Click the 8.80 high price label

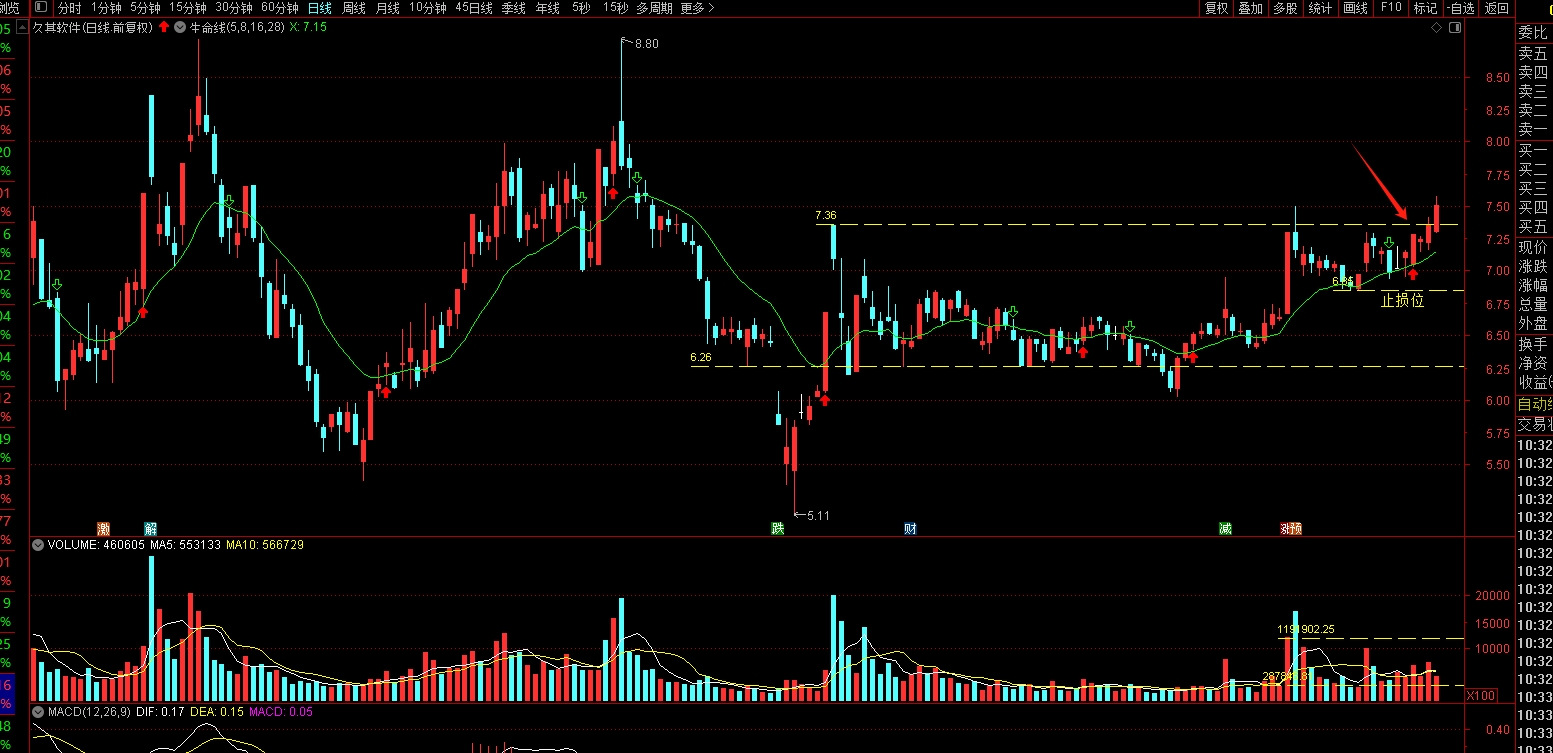(x=647, y=43)
